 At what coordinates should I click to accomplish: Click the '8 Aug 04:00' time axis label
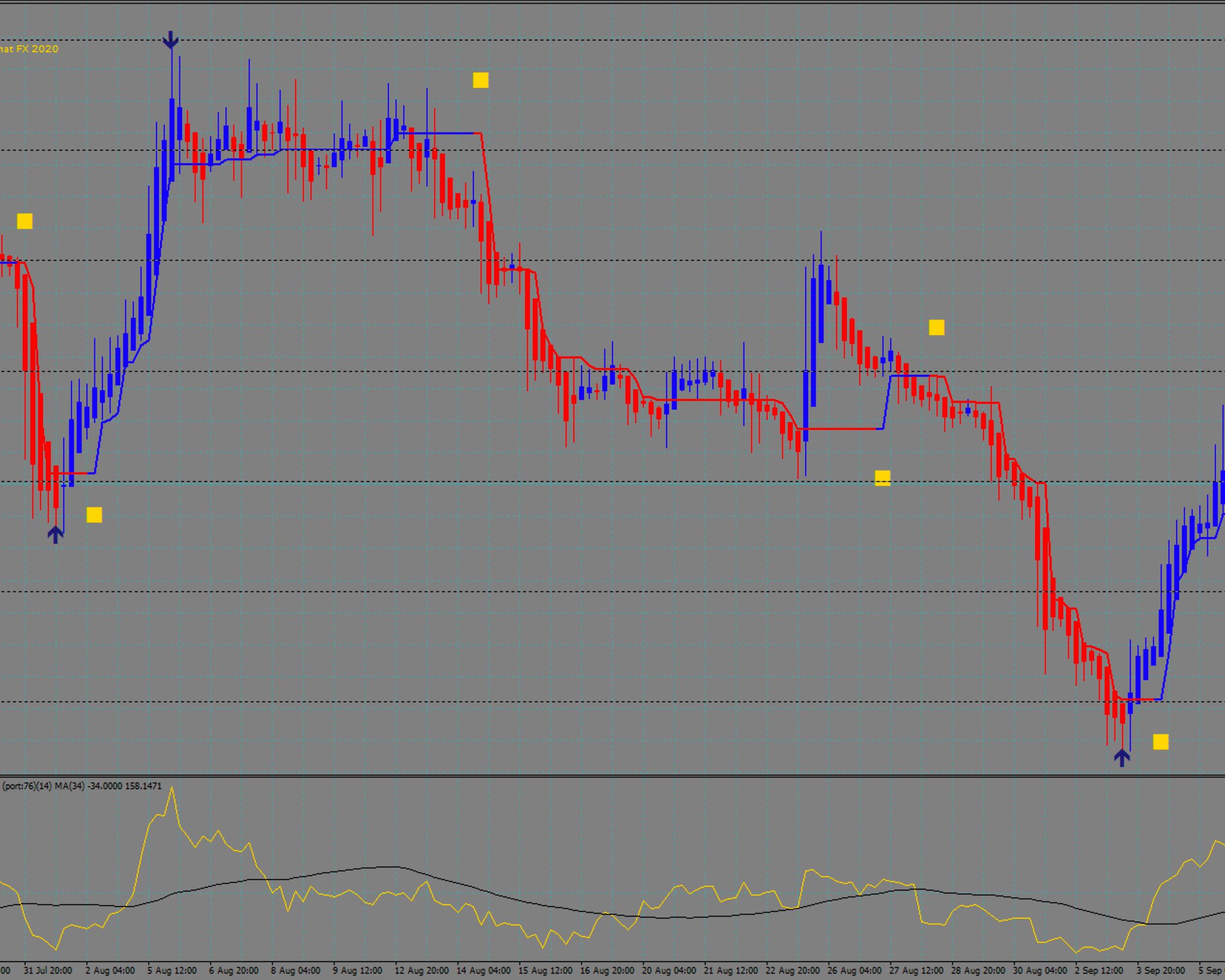(x=295, y=970)
